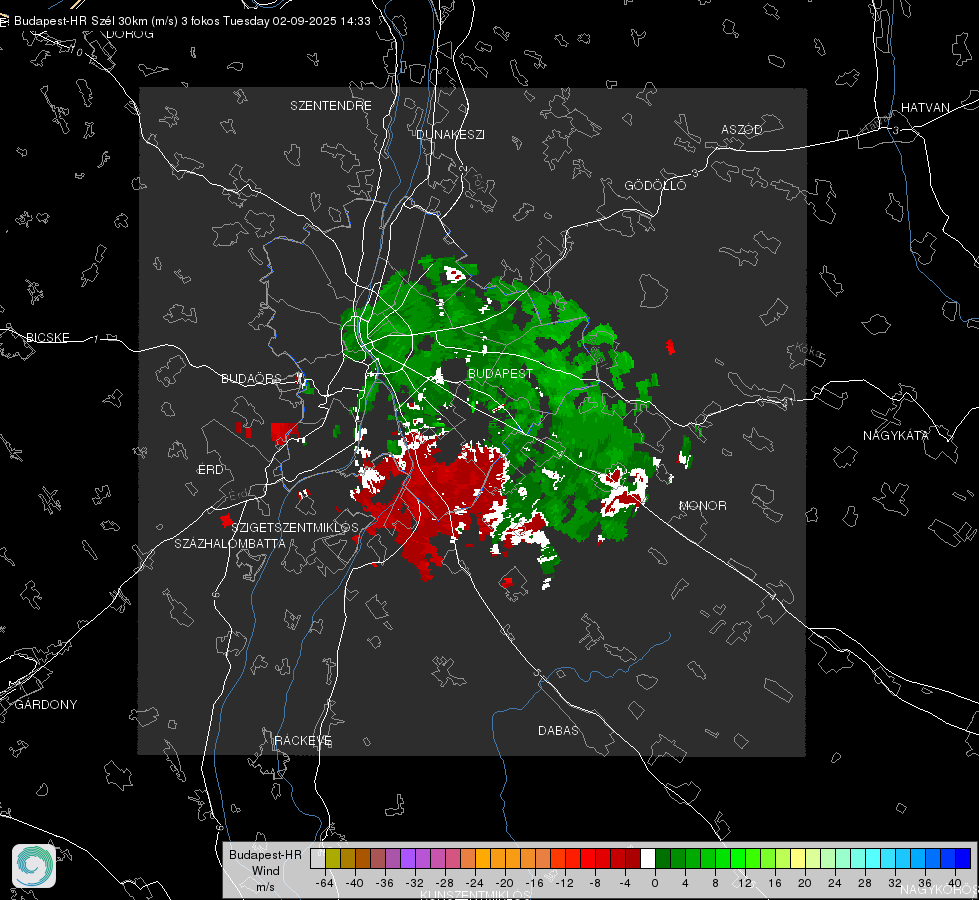
Task: Click the SZÁZHALOMBATTA town label
Action: (x=230, y=543)
